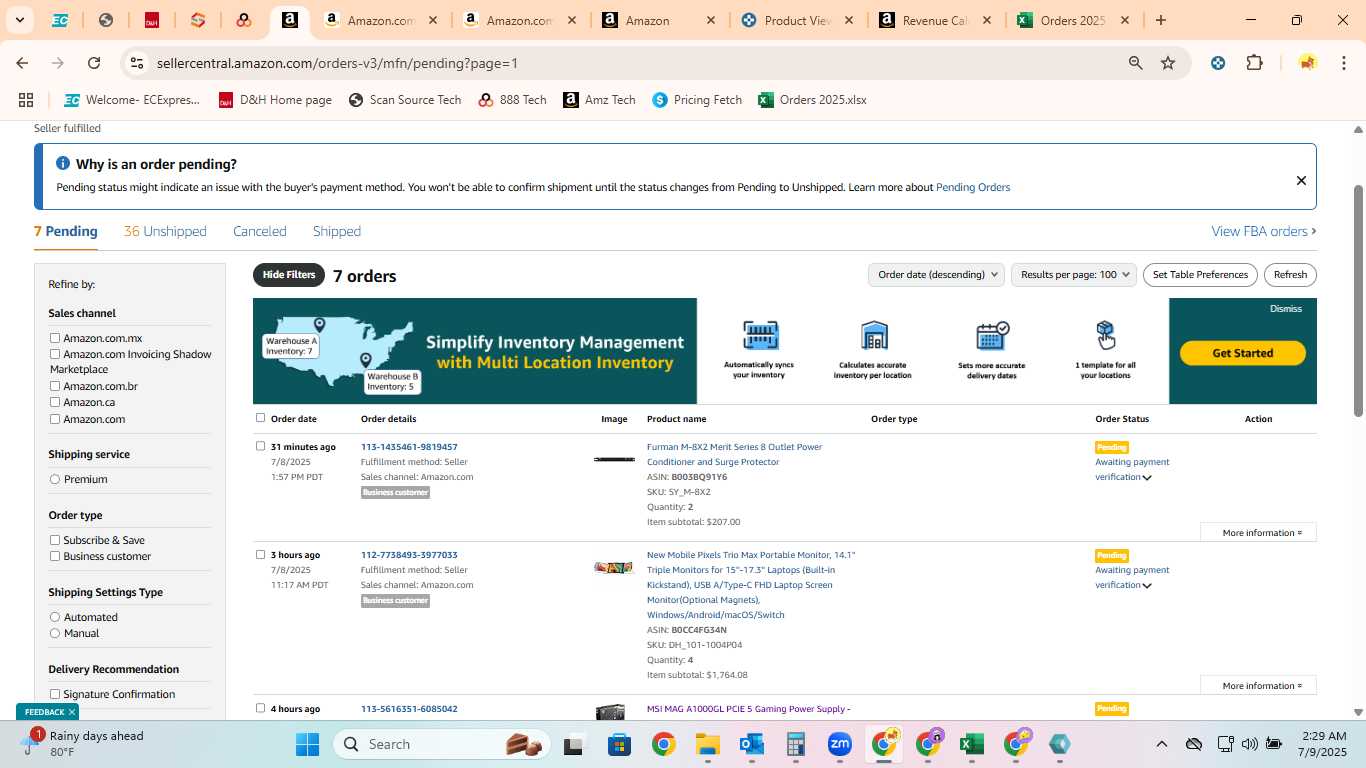Switch to the 36 Unshipped tab
Viewport: 1366px width, 768px height.
click(x=165, y=231)
